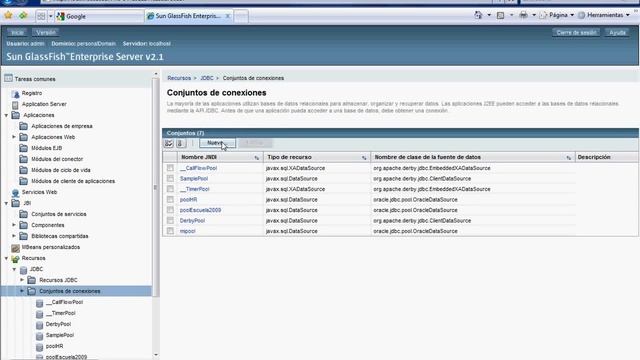640x360 pixels.
Task: Click the poolHR database icon in tree
Action: (40, 347)
